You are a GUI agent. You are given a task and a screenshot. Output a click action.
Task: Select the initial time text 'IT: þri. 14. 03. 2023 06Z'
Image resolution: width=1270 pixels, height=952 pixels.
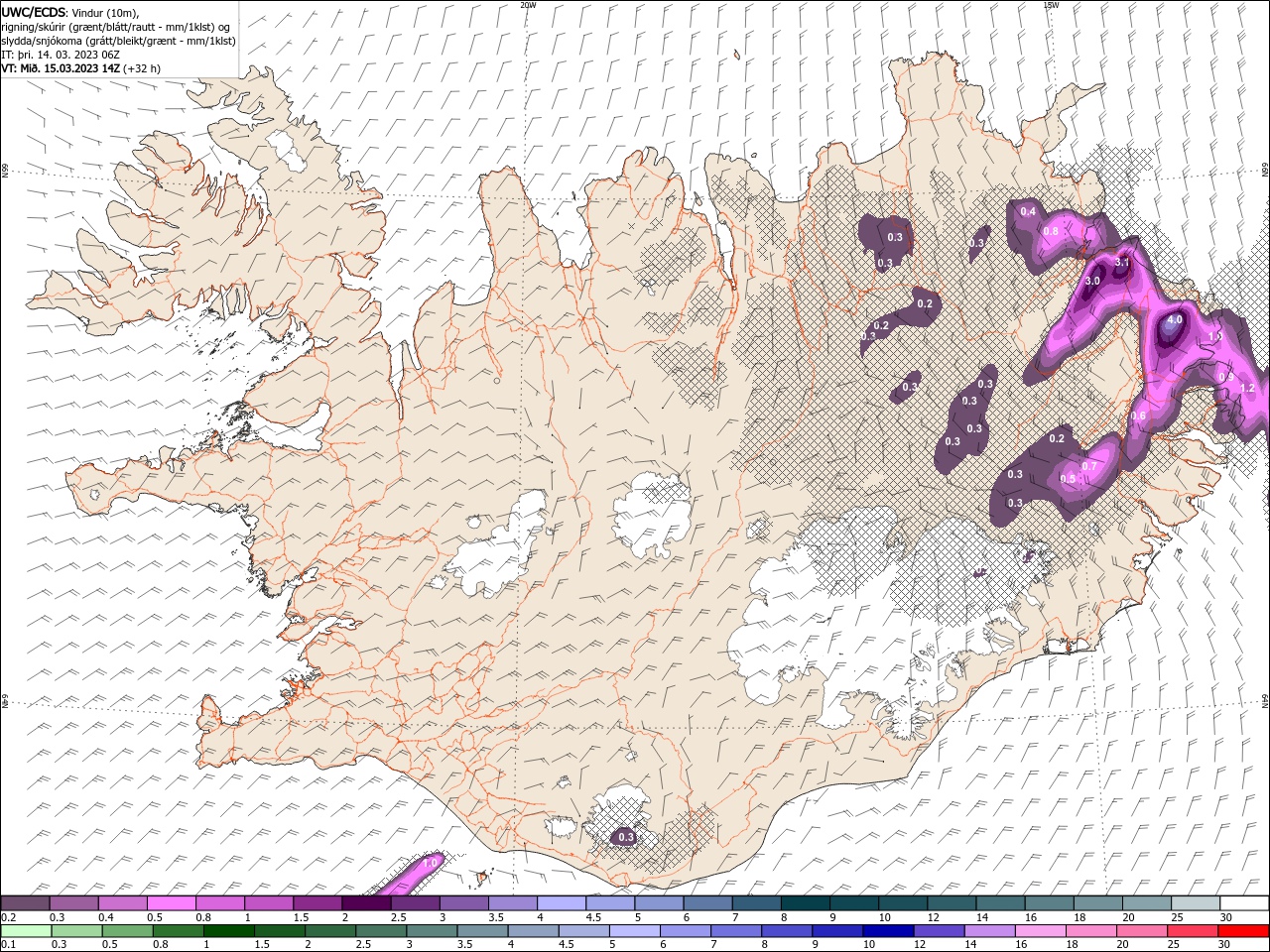click(61, 55)
